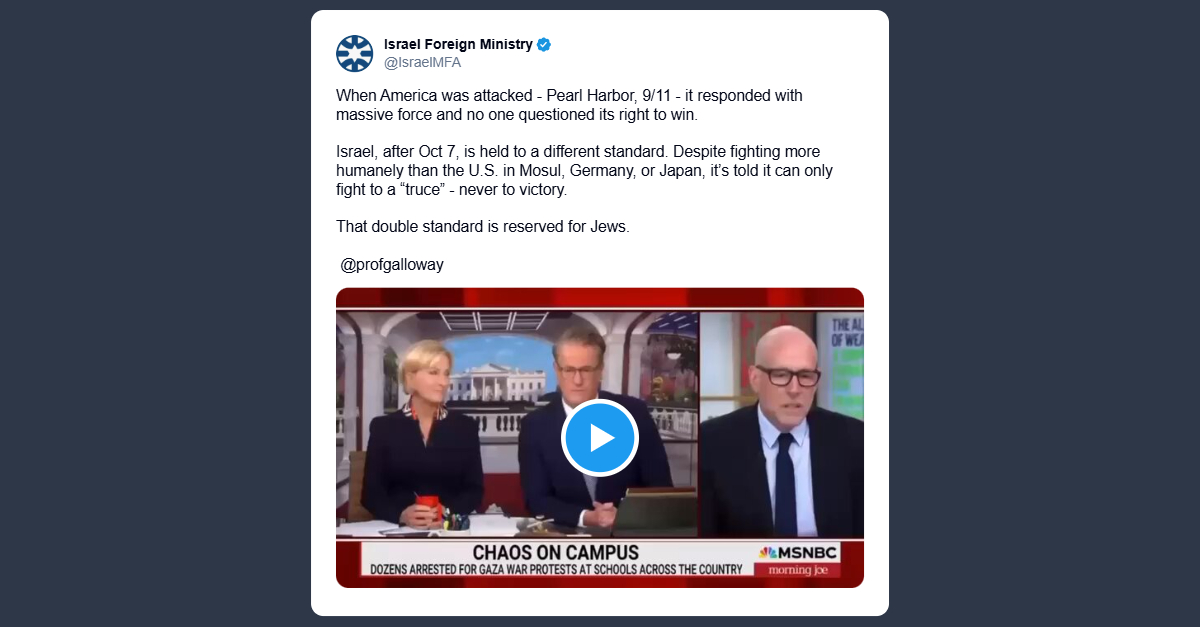Click the morning joe show logo
Screen dimensions: 1200x627
(x=797, y=570)
